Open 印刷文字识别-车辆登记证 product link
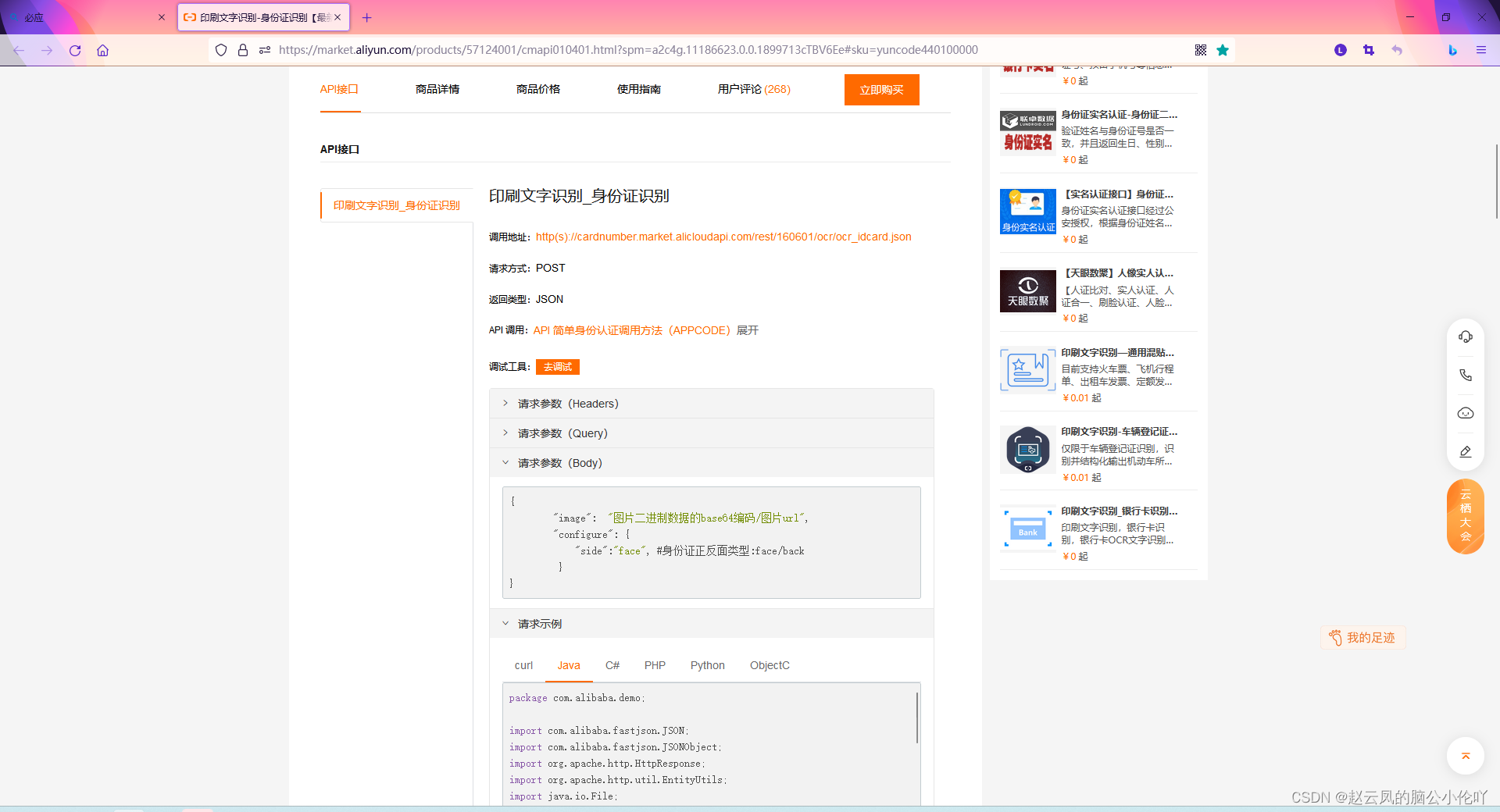 point(1119,432)
